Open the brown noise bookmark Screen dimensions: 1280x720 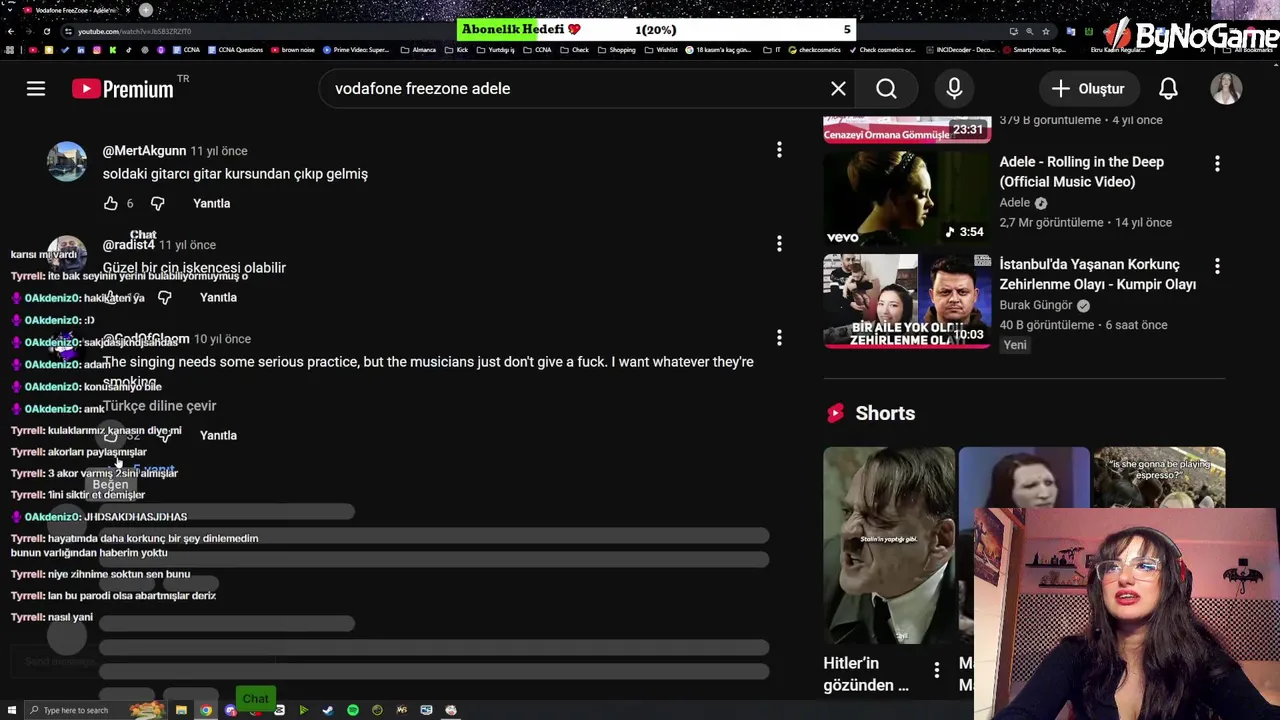(293, 50)
